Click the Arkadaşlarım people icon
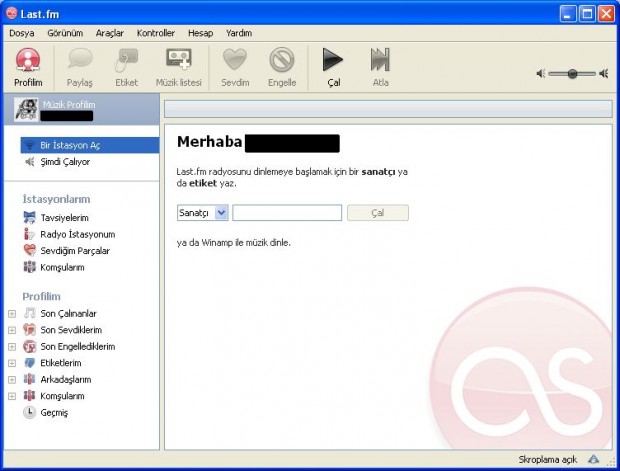The width and height of the screenshot is (620, 471). pyautogui.click(x=30, y=379)
